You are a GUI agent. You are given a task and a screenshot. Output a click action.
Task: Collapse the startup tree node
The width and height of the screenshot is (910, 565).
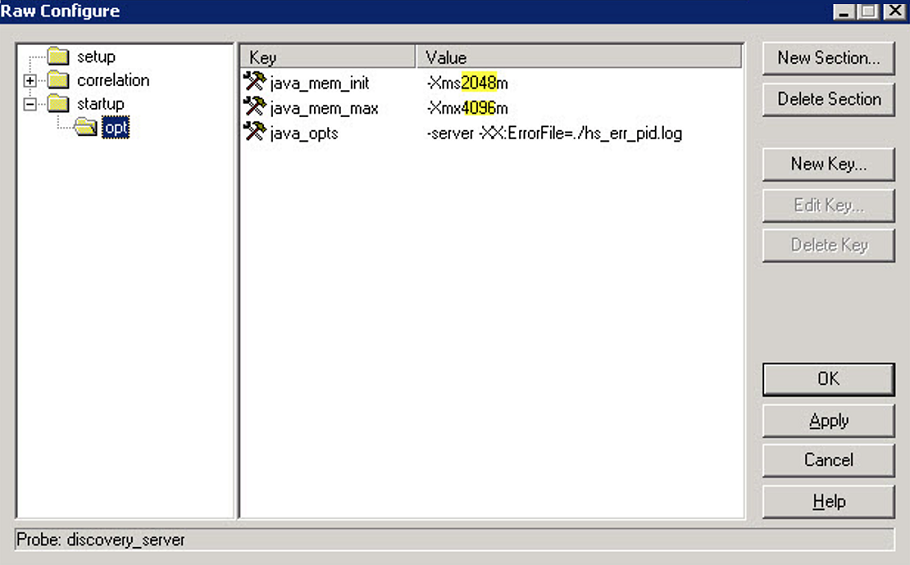click(x=30, y=104)
